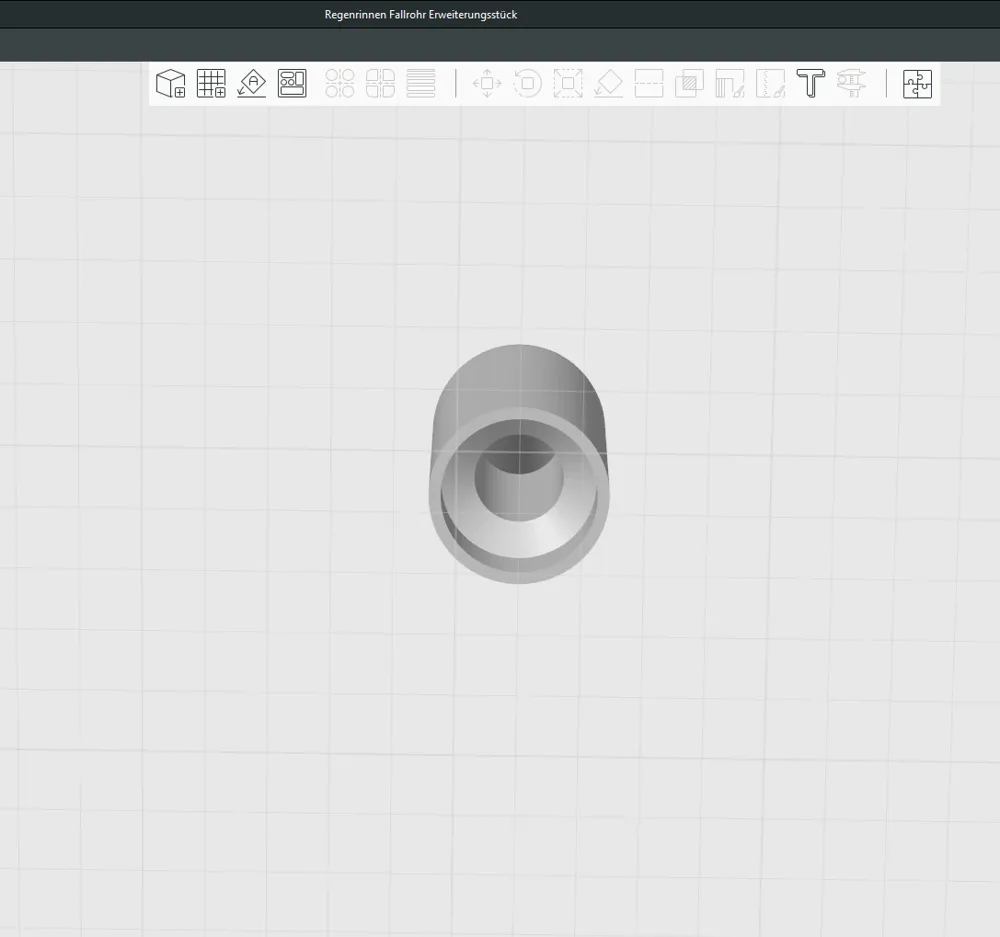Activate the Text tool
Screen dimensions: 1000x937
point(810,84)
